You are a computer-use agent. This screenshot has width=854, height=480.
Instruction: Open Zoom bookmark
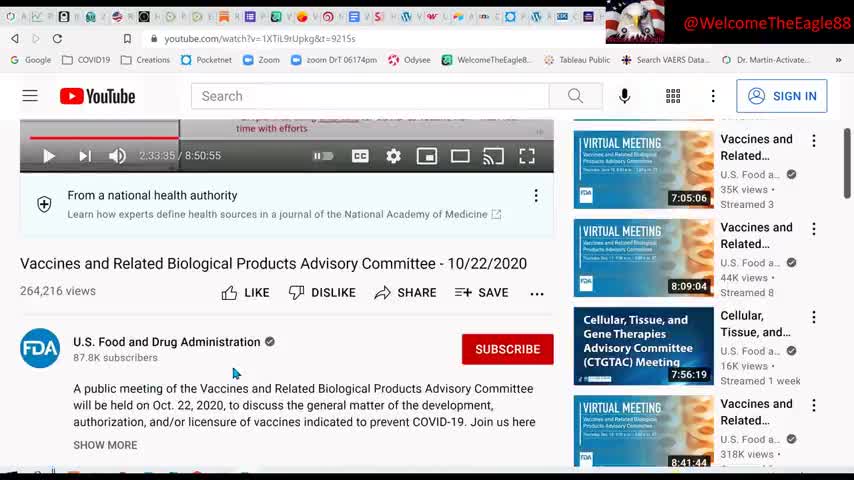261,60
